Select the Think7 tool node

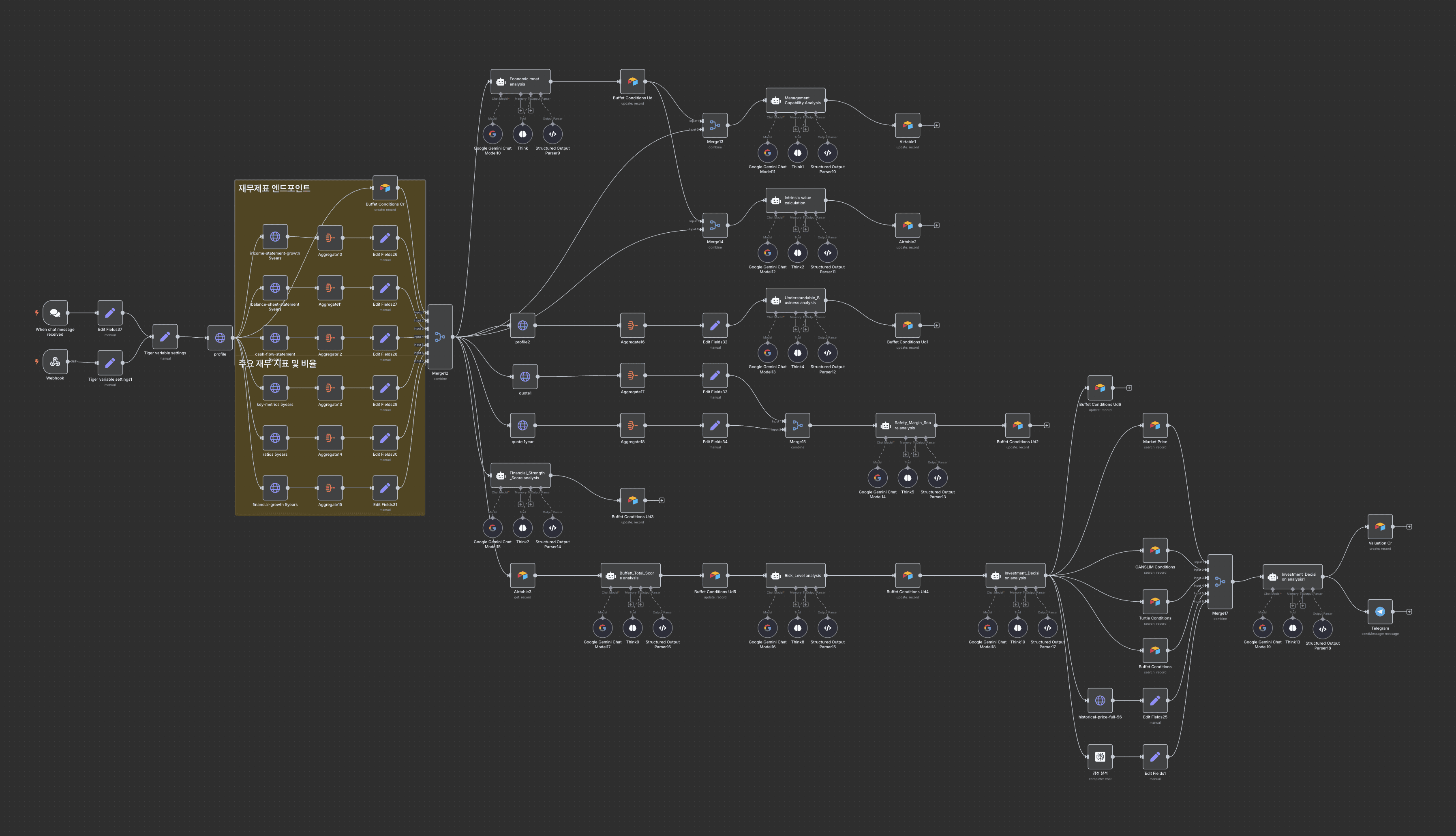coord(522,527)
